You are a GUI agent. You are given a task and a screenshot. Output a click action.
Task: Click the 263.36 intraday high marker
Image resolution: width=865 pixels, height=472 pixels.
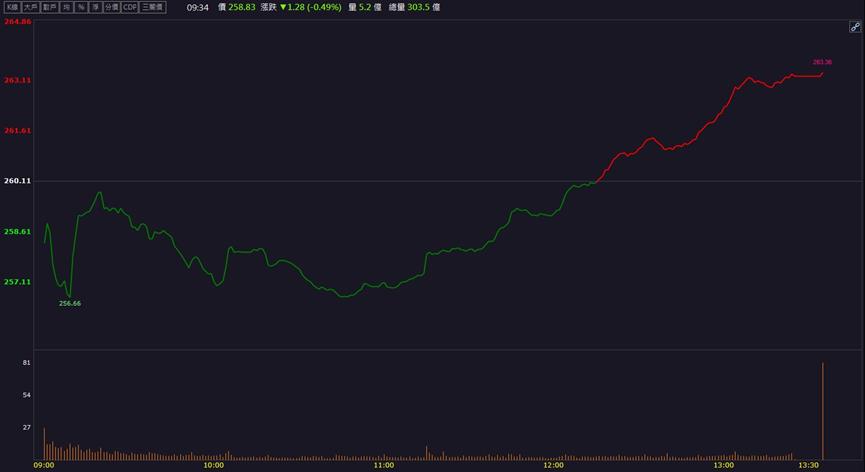point(822,62)
